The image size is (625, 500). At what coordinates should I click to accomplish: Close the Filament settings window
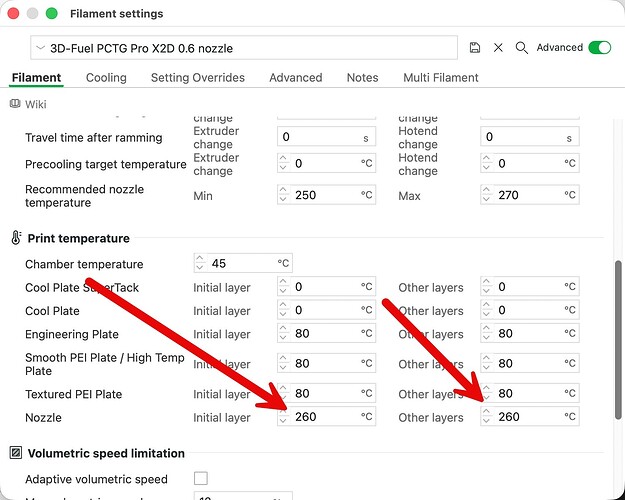pyautogui.click(x=13, y=14)
